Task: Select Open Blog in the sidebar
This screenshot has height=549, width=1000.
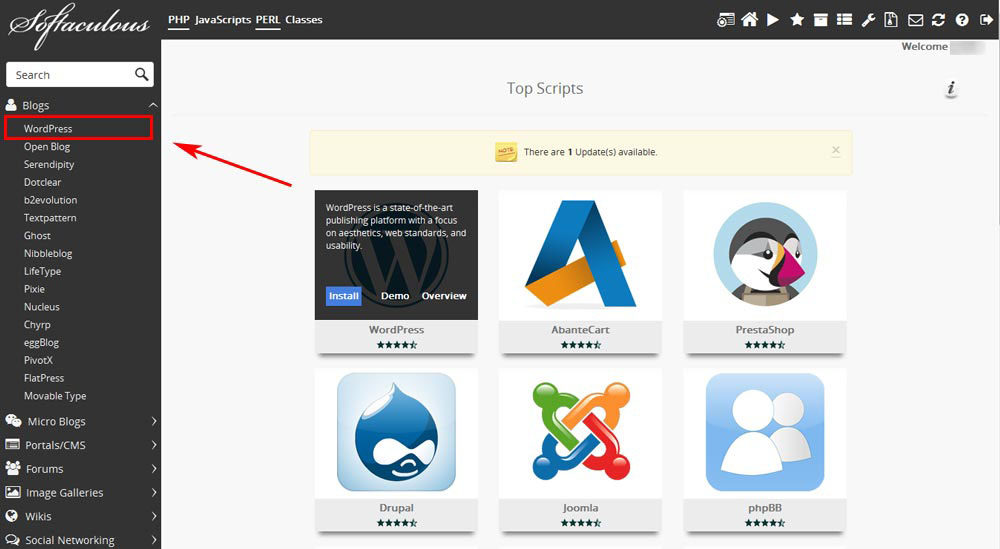Action: click(x=47, y=147)
